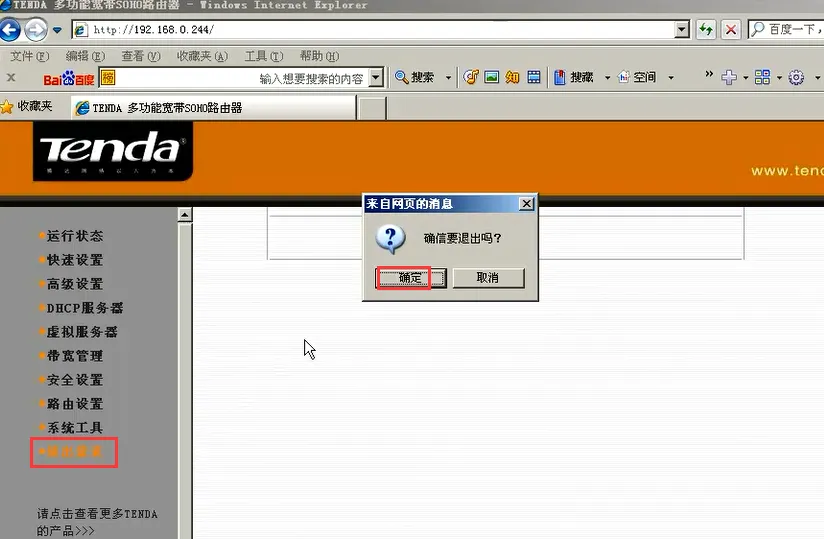The height and width of the screenshot is (539, 824).
Task: Open the dropdown arrow next to 搜藏
Action: 607,78
